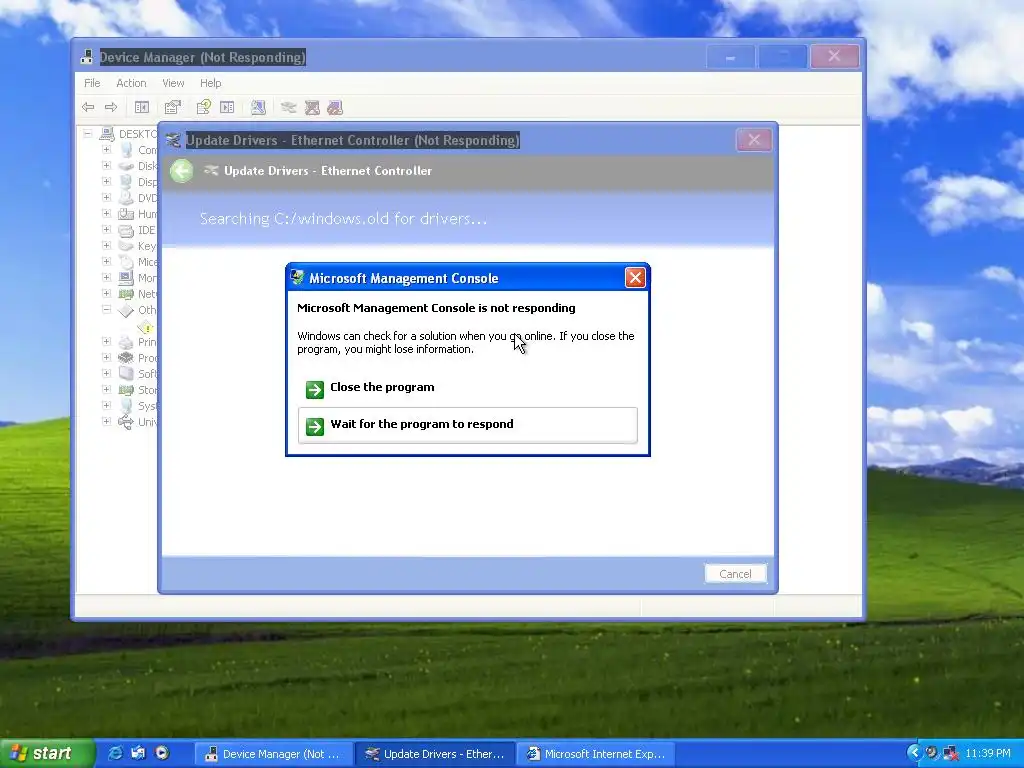Click Show Desktop quick launch icon
The image size is (1024, 768).
point(138,753)
